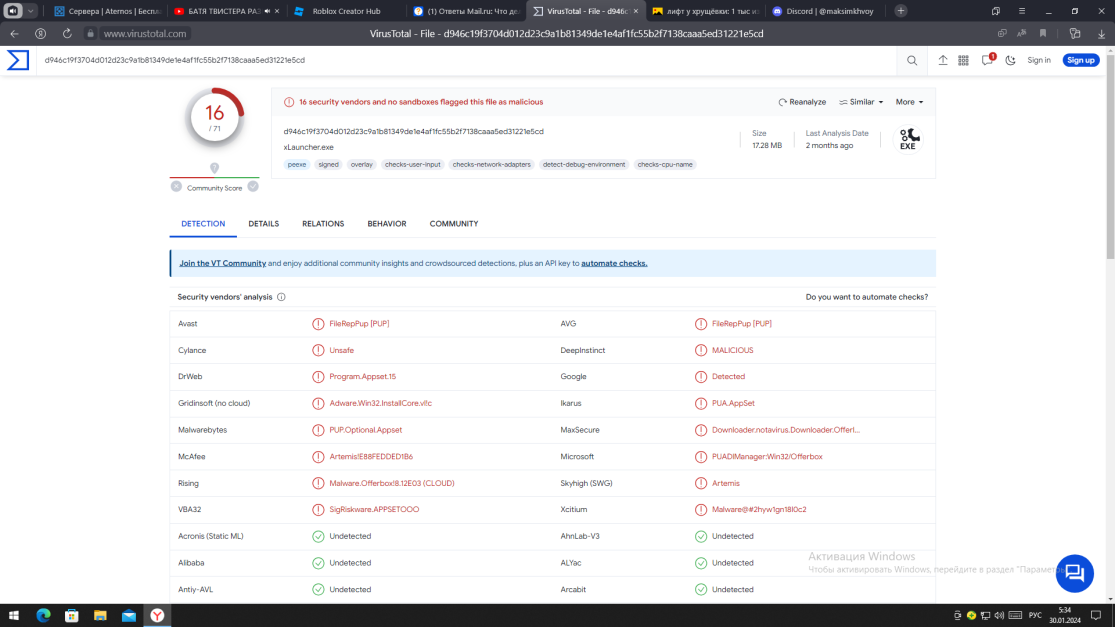Open the browser tab list chevron

[x=32, y=11]
